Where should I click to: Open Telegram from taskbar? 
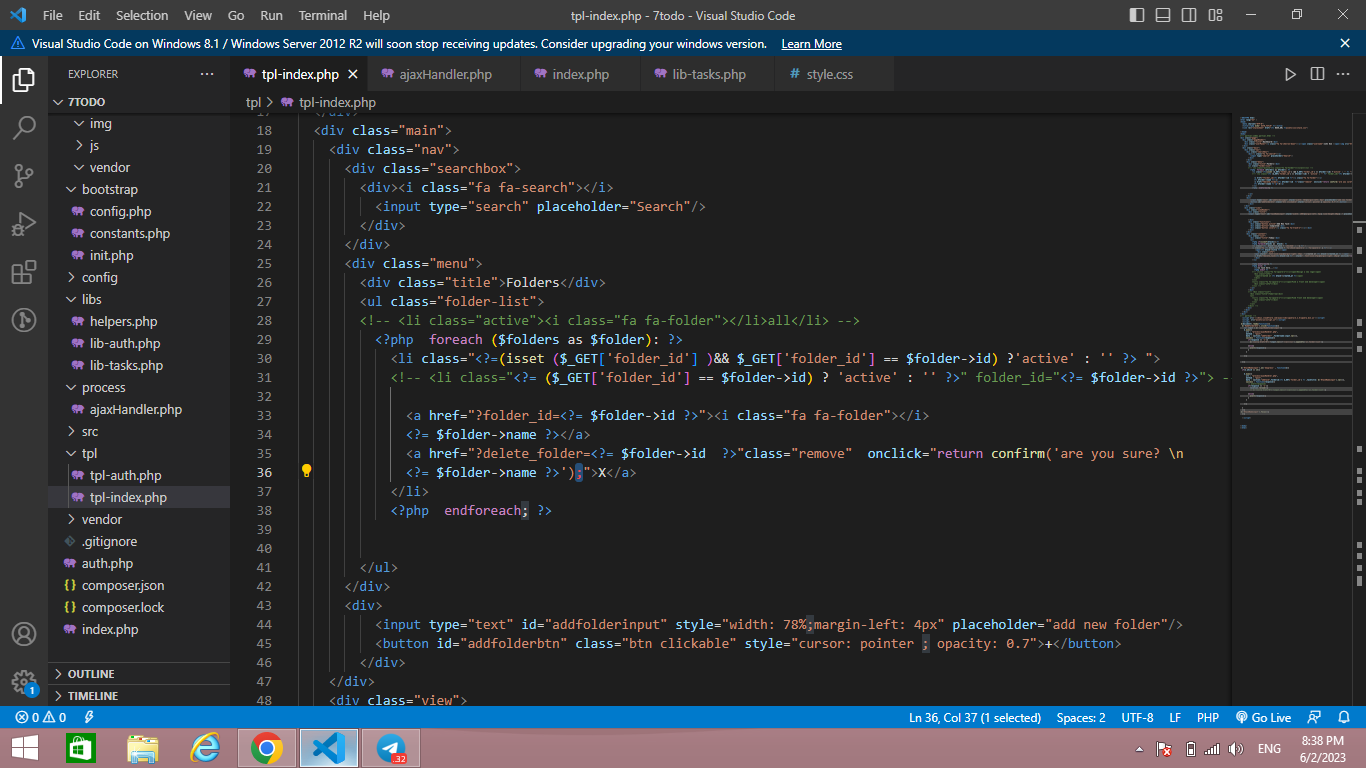click(x=390, y=748)
